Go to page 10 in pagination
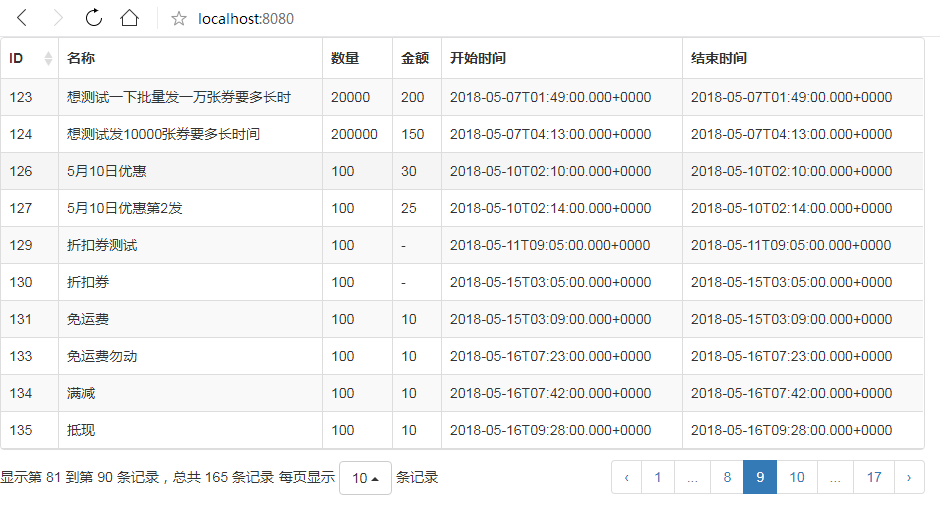The height and width of the screenshot is (512, 940). [797, 478]
